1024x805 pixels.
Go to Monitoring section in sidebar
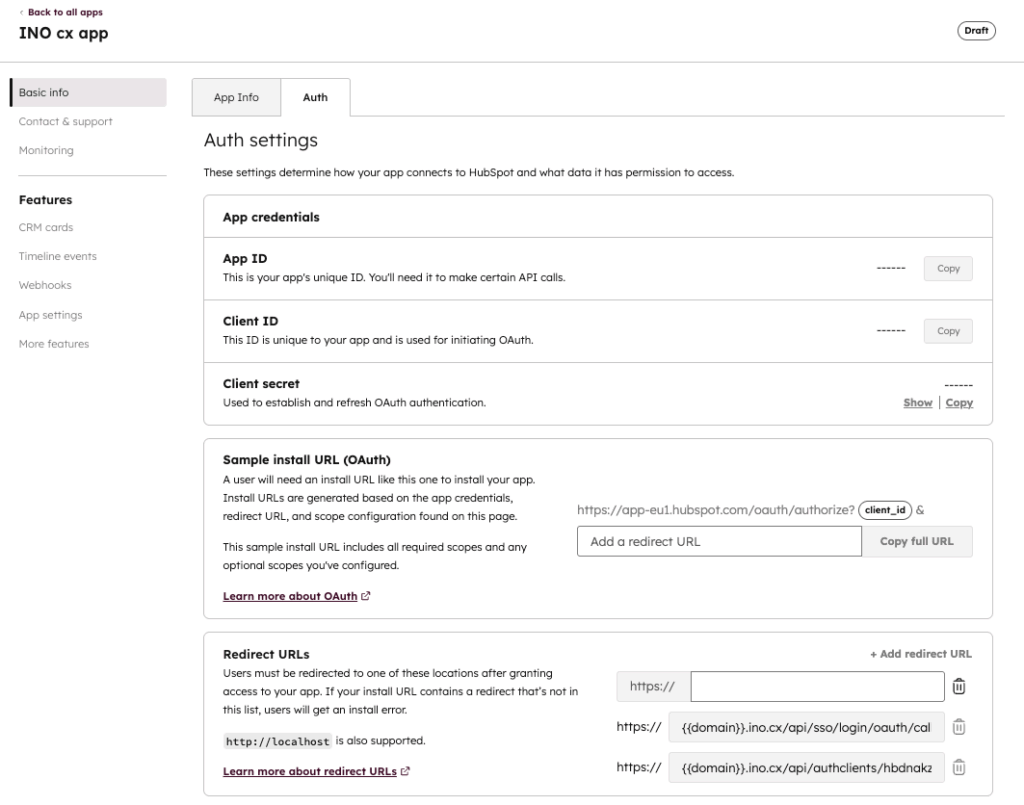tap(46, 150)
